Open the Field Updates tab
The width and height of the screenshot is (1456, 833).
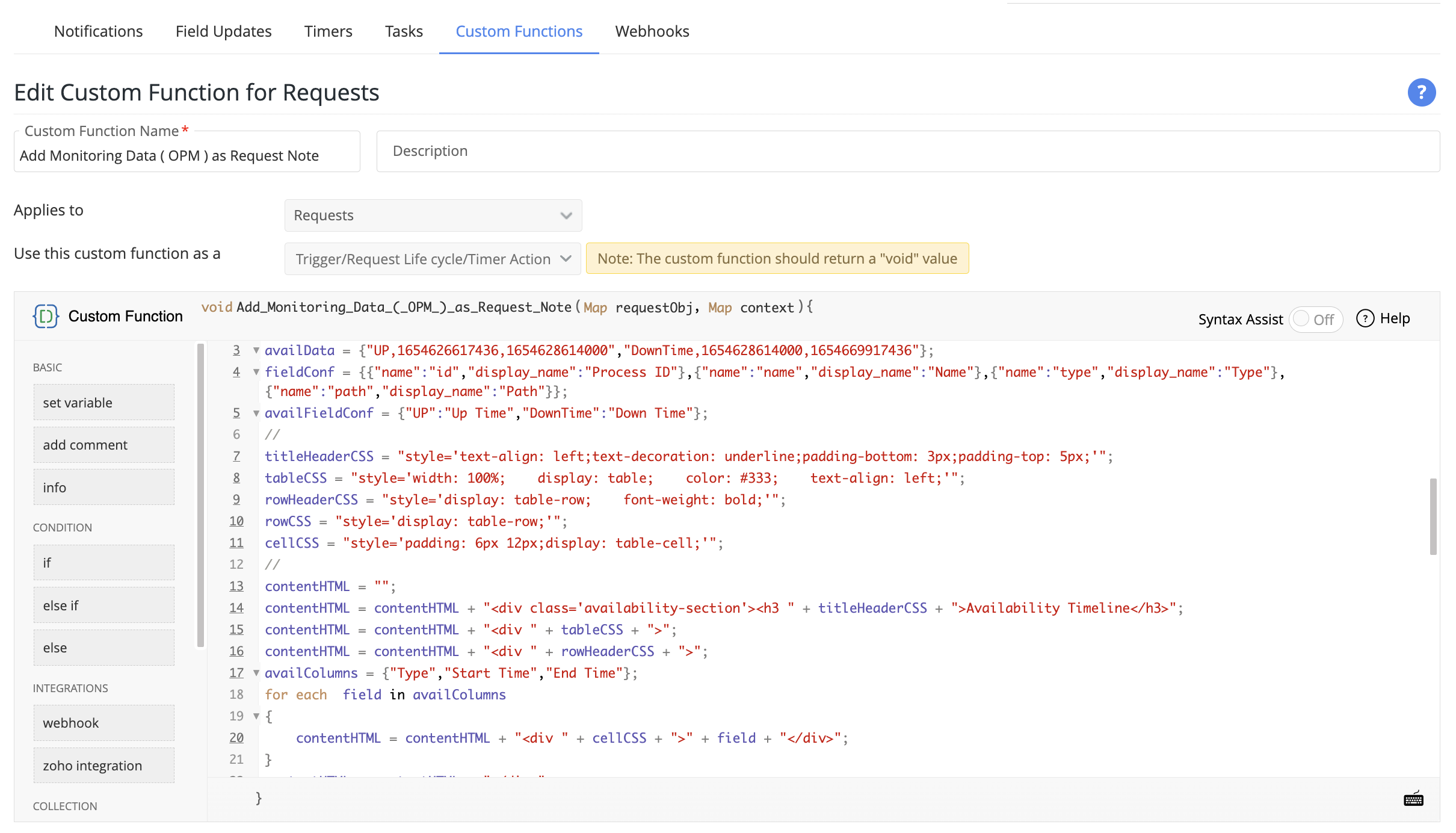223,31
